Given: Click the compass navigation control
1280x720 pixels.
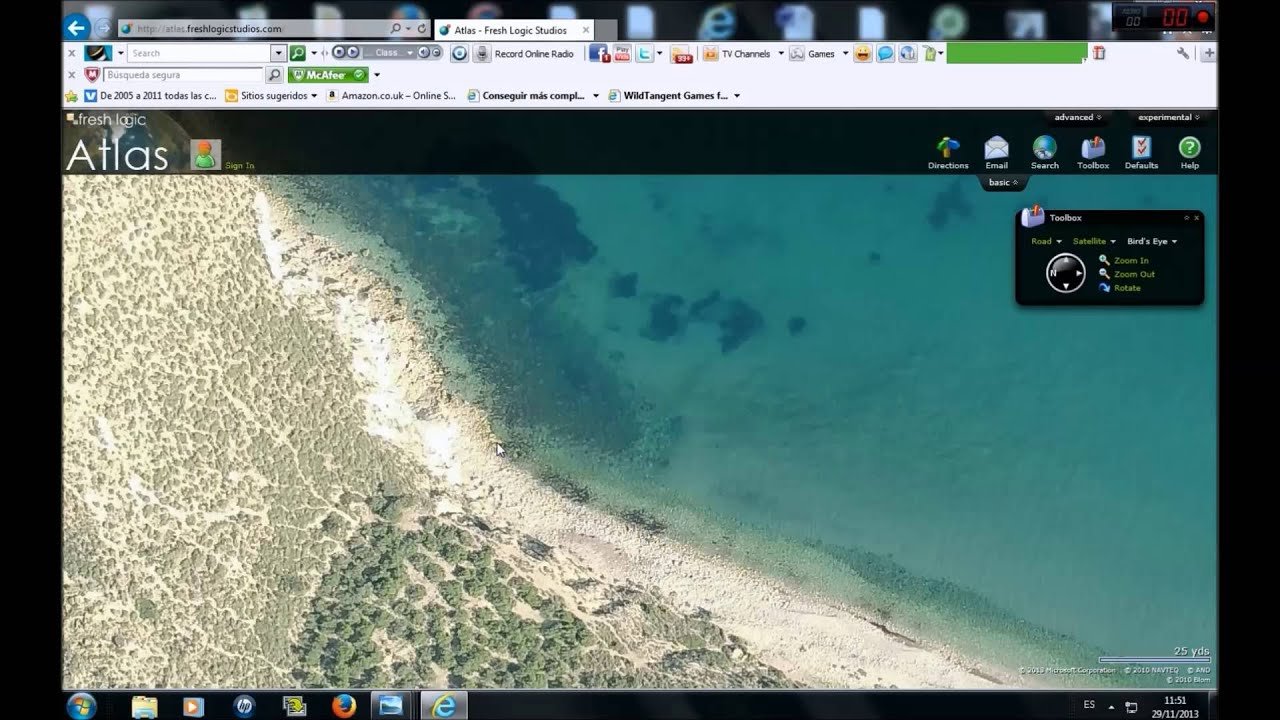Looking at the screenshot, I should (1065, 273).
